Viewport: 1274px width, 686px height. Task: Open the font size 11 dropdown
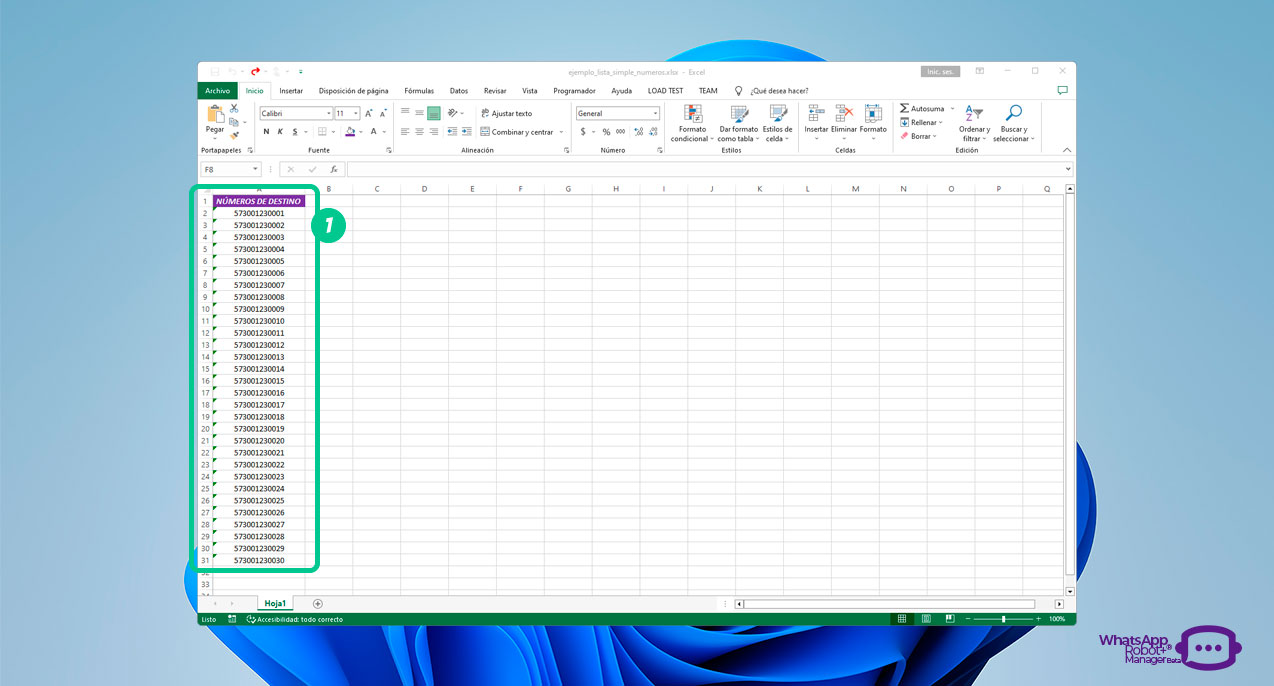(356, 114)
